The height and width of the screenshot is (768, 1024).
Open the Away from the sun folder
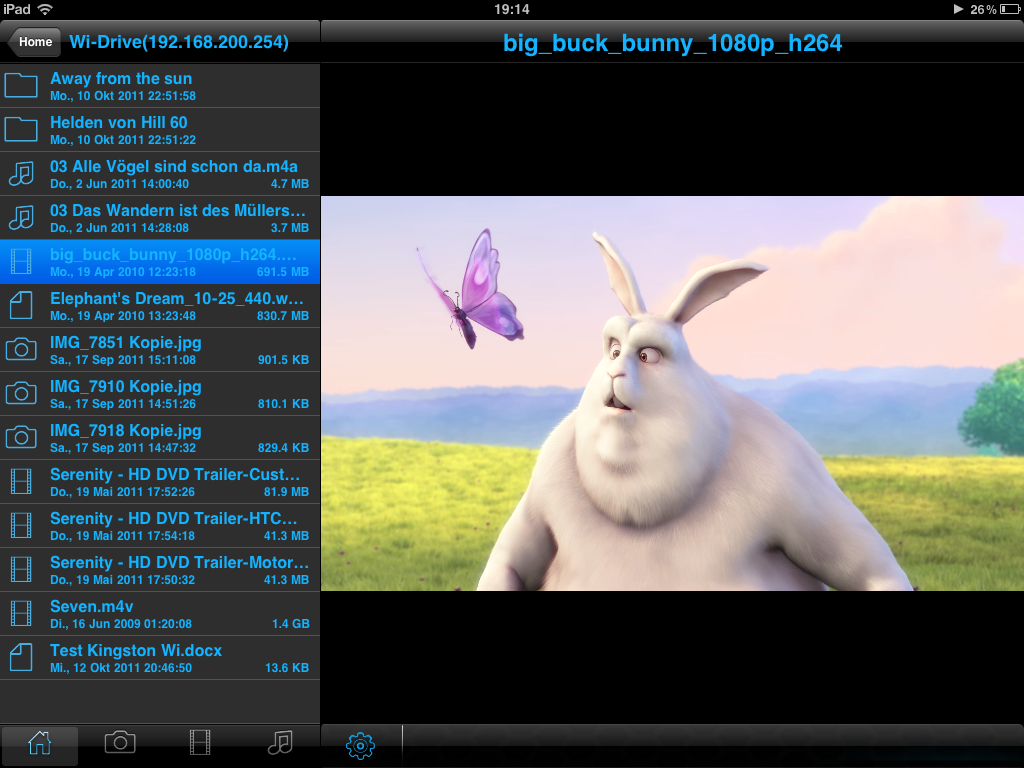tap(160, 86)
